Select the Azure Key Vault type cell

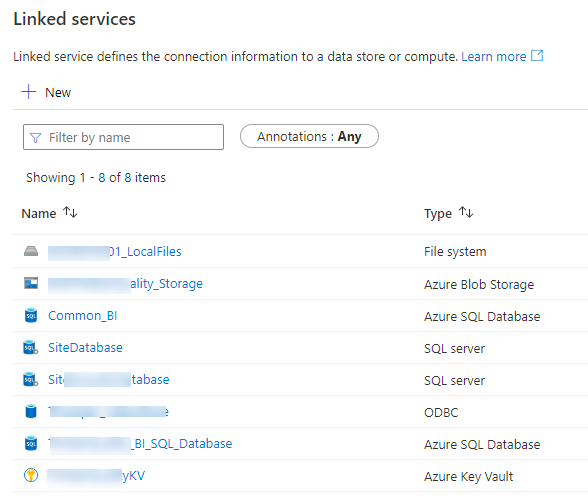[469, 477]
